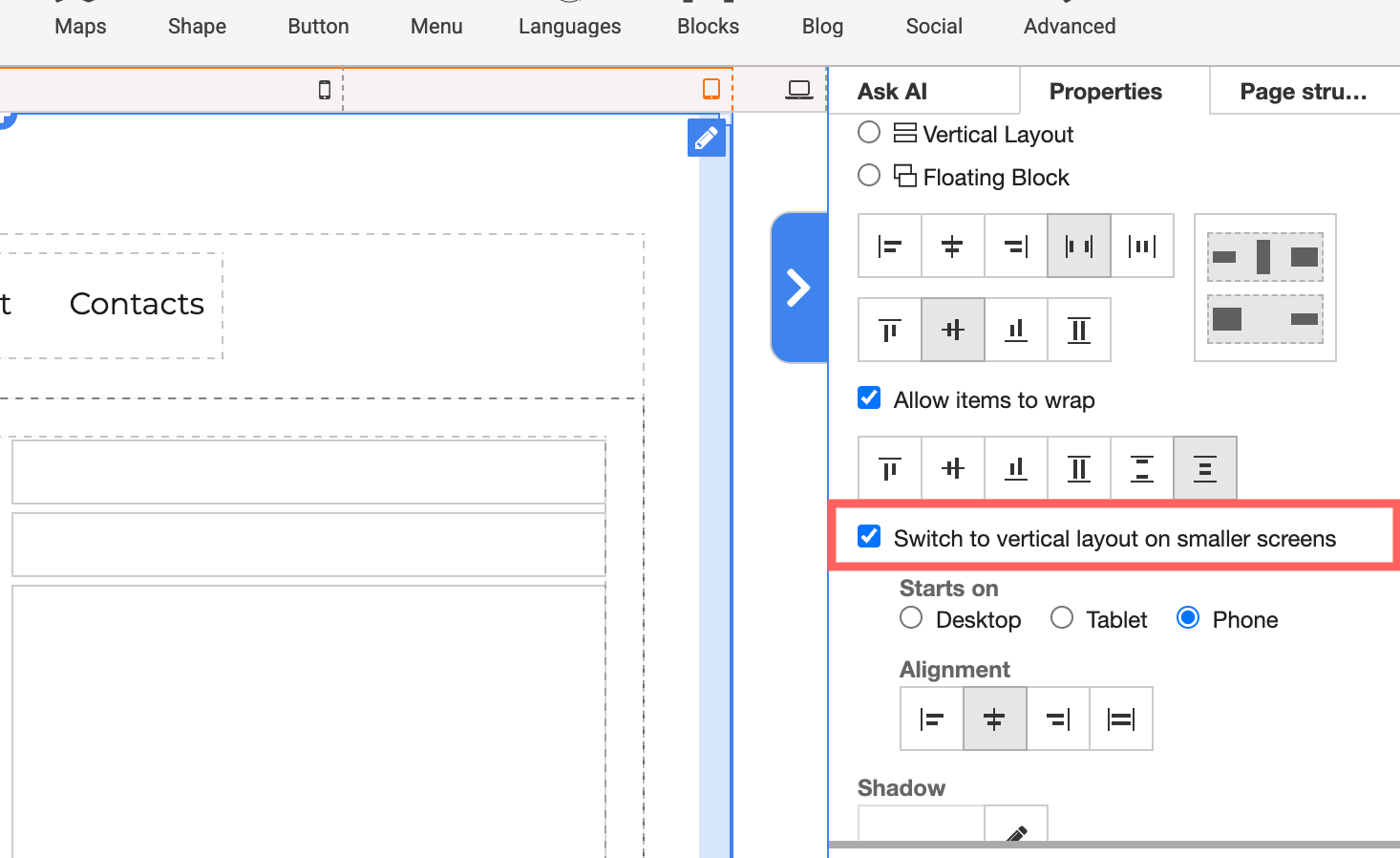This screenshot has height=858, width=1400.
Task: Open the Shadow color picker
Action: (1016, 831)
